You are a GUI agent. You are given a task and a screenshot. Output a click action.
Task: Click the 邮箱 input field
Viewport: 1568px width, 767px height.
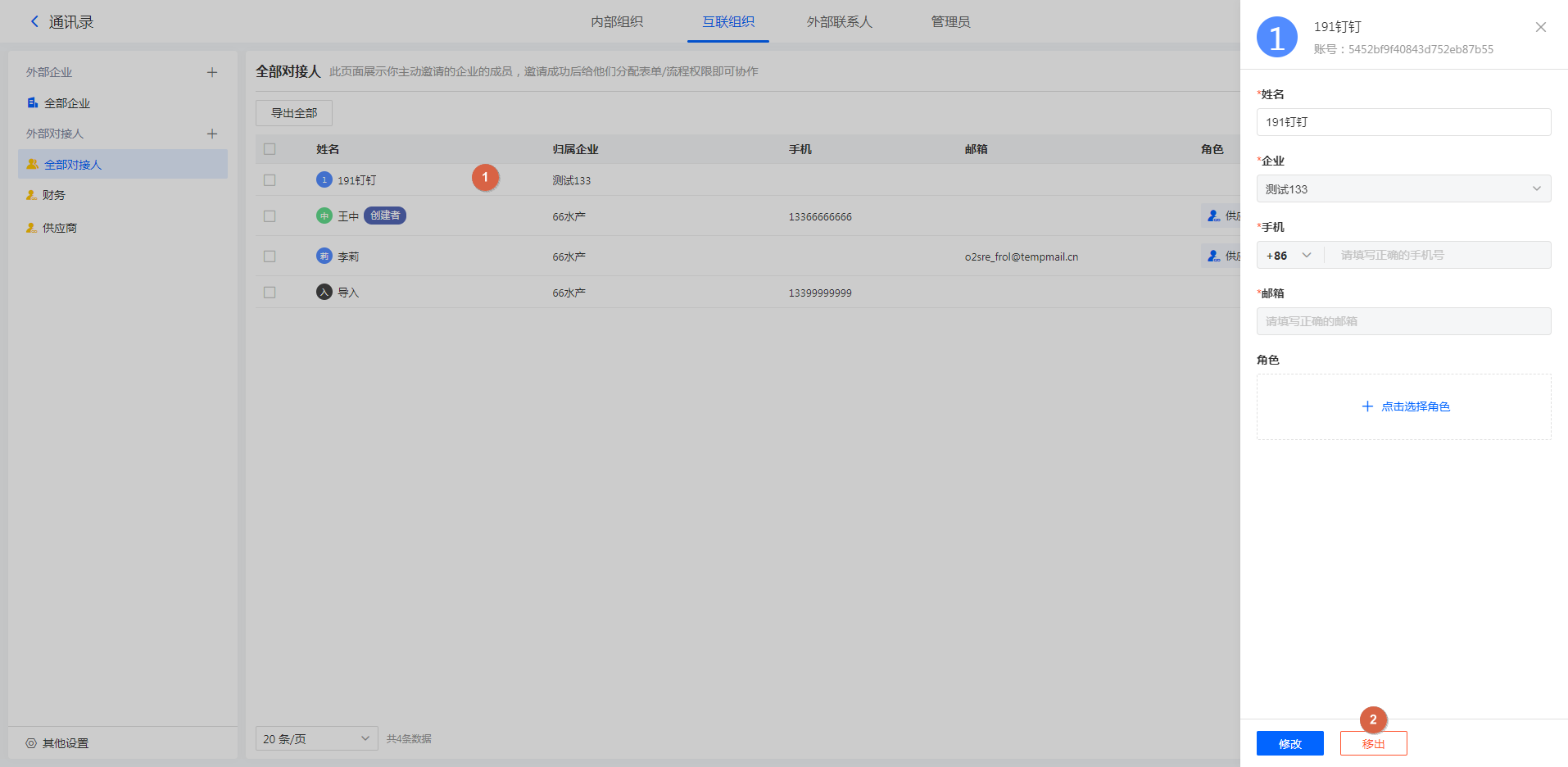click(x=1403, y=321)
